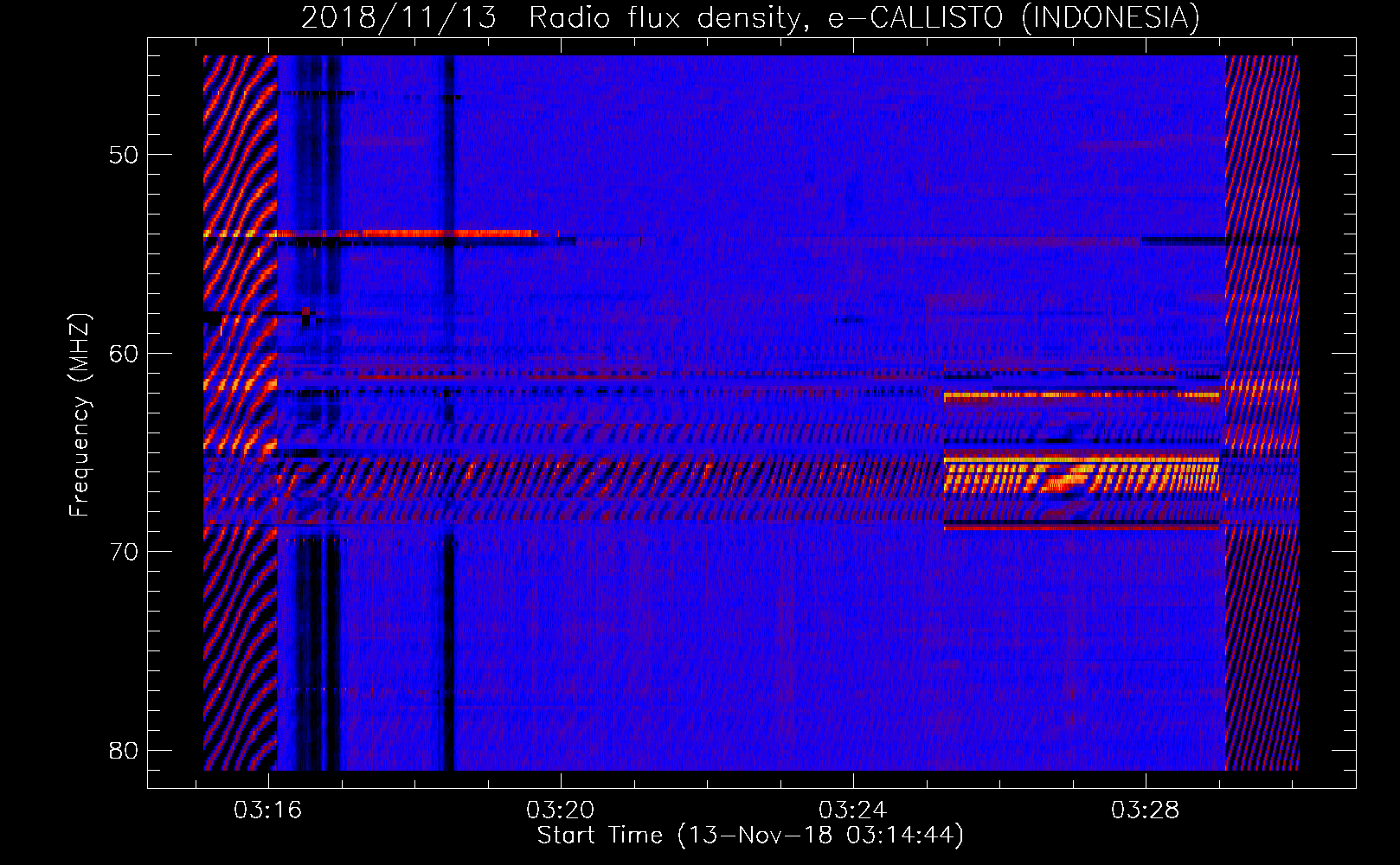Click the 80 frequency tick label
The height and width of the screenshot is (865, 1400).
(125, 750)
